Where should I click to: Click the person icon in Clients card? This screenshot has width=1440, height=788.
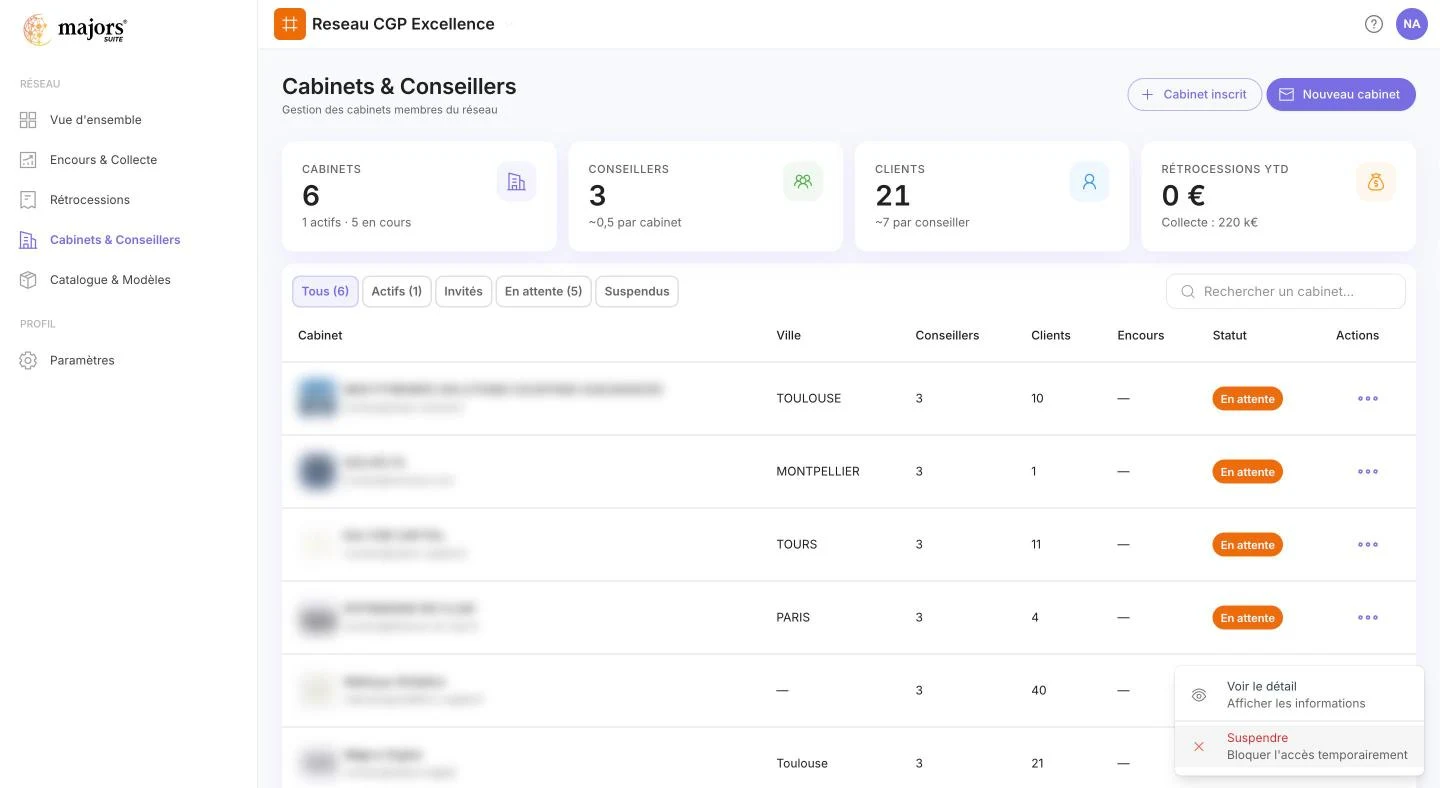coord(1089,182)
